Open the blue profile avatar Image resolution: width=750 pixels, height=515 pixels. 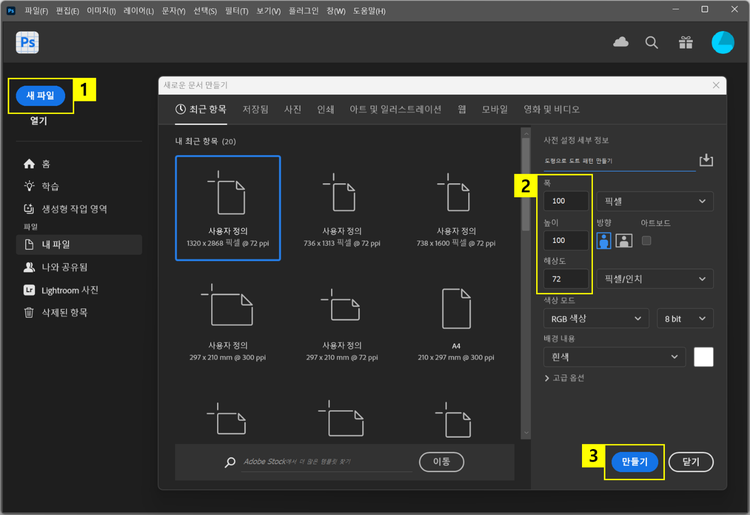(722, 43)
